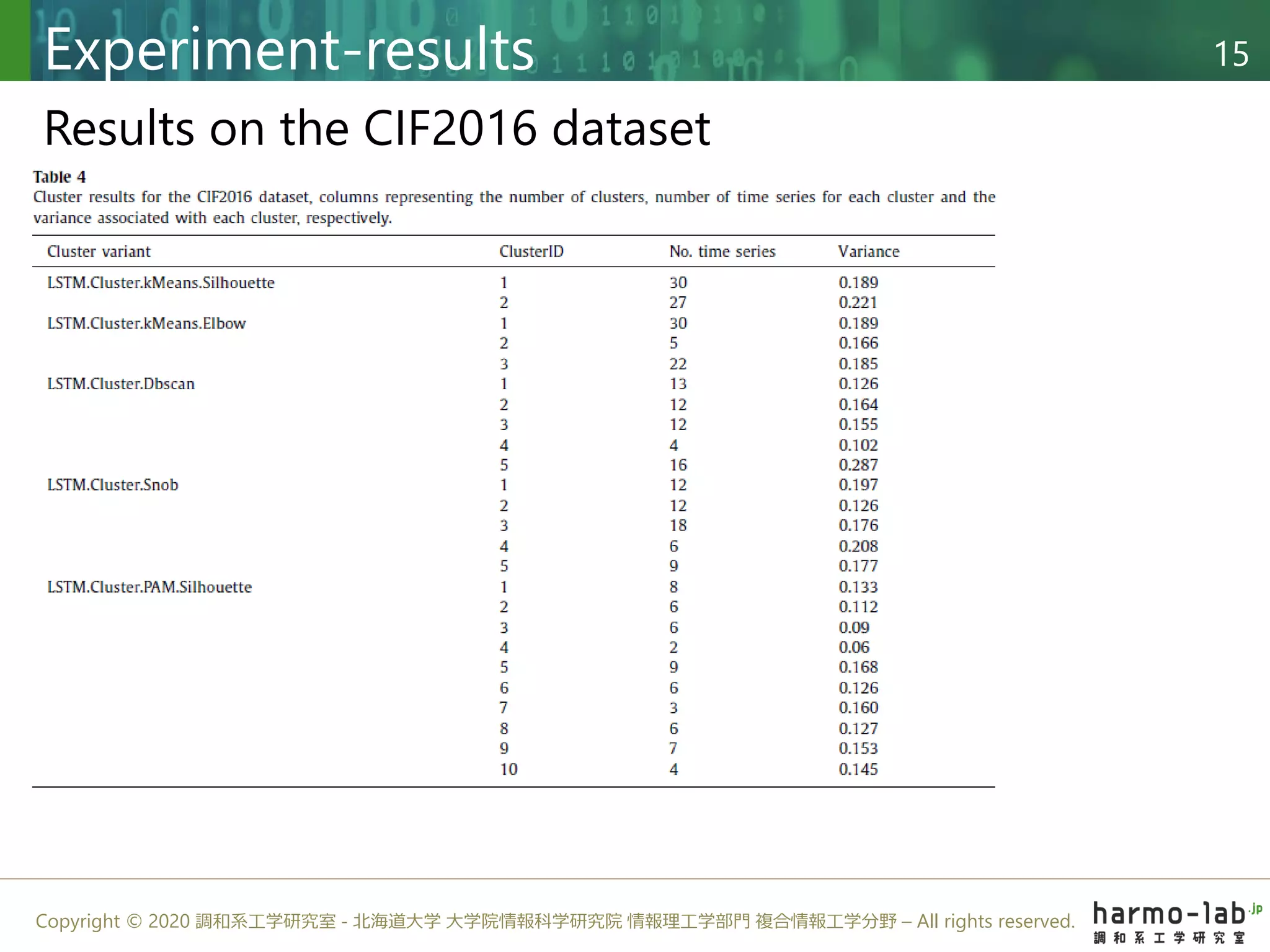Screen dimensions: 1270x952
Task: Click variance value 0.168
Action: pos(858,667)
